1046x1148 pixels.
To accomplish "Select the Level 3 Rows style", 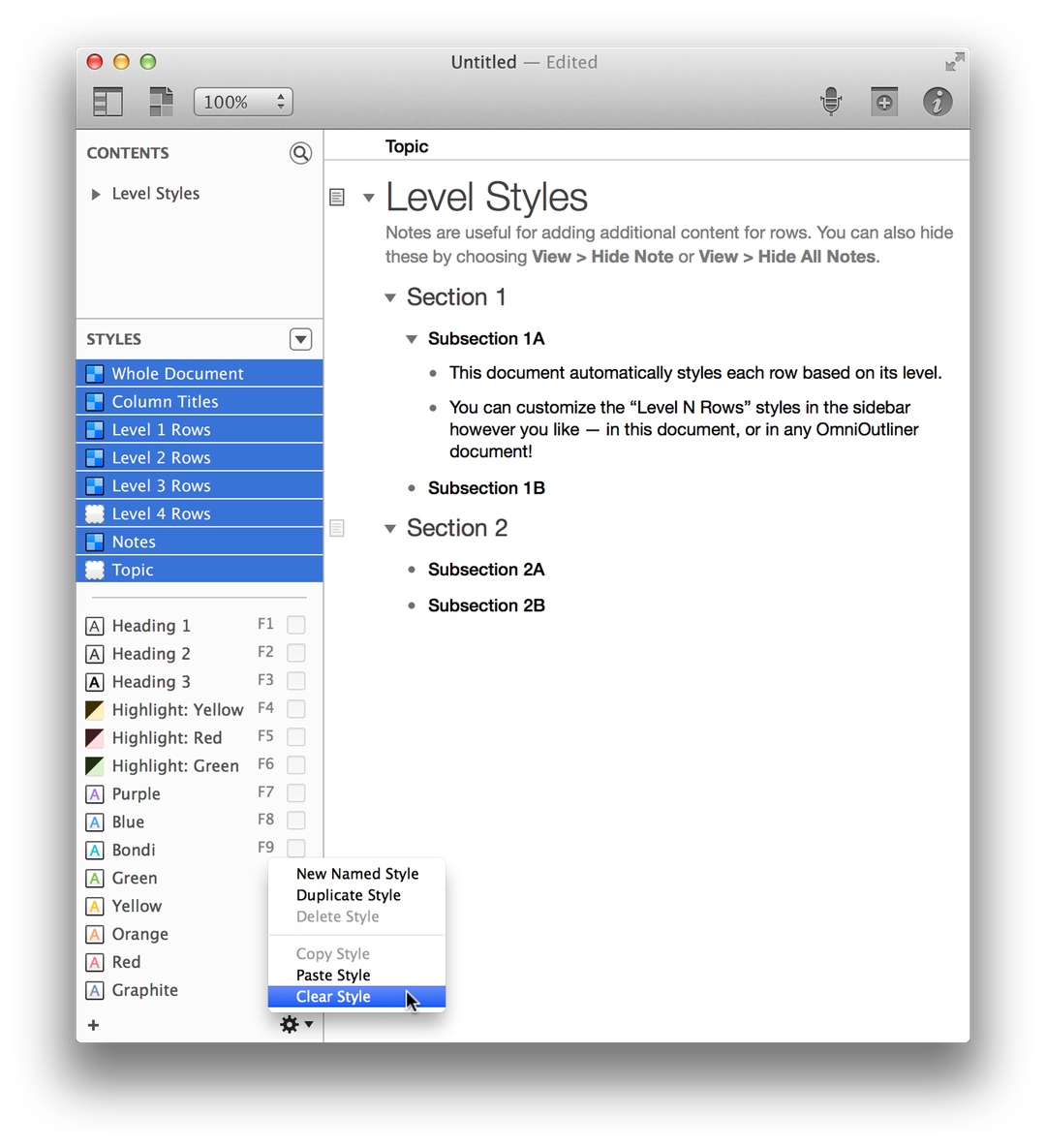I will coord(200,485).
